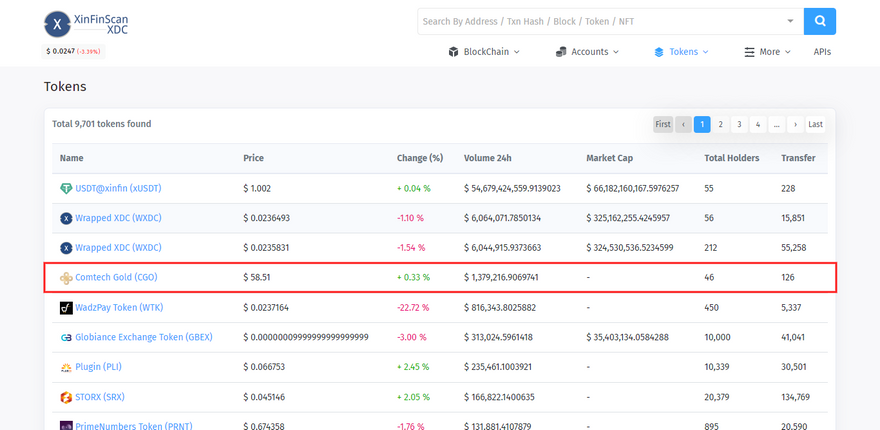Screen dimensions: 880x430
Task: Click the next page arrow
Action: click(x=794, y=125)
